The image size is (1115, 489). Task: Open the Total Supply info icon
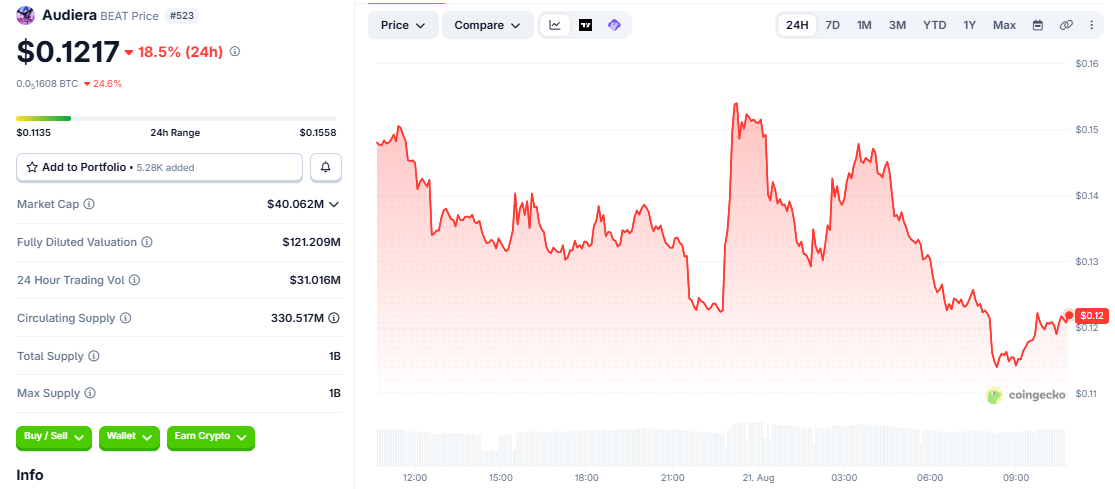[94, 355]
